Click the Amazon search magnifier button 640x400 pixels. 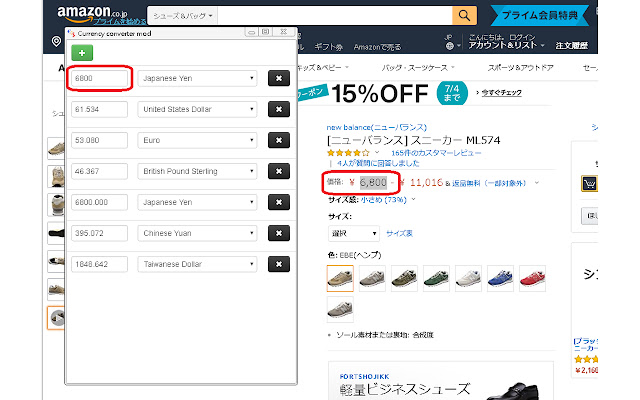(464, 16)
